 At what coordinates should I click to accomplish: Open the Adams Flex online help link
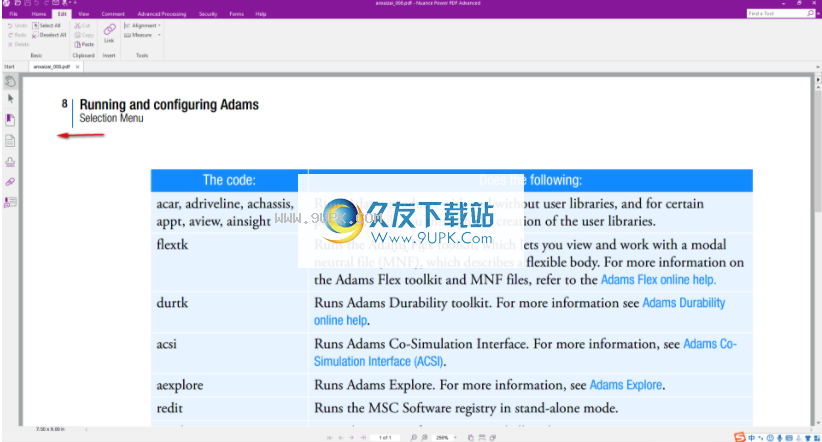coord(658,279)
